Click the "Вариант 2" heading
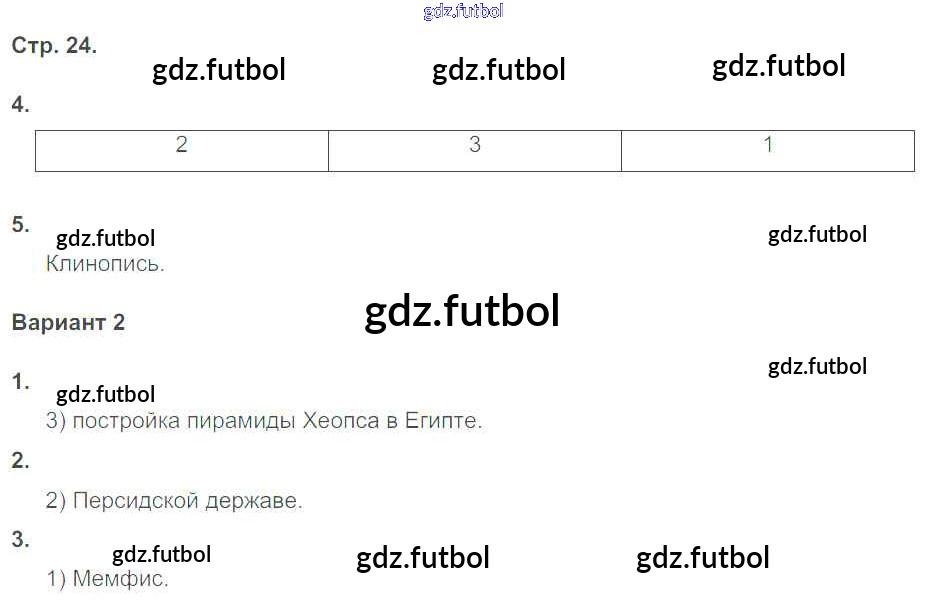The image size is (926, 605). [68, 323]
